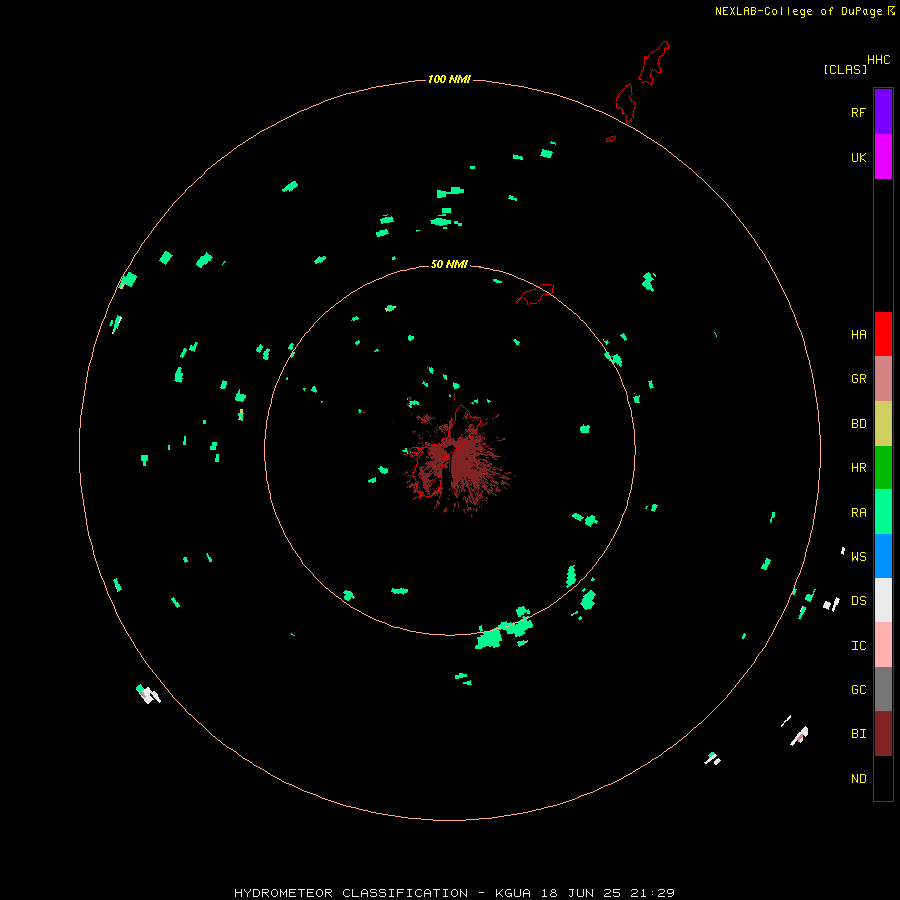Screen dimensions: 900x900
Task: Click the red HA legend swatch
Action: [883, 334]
